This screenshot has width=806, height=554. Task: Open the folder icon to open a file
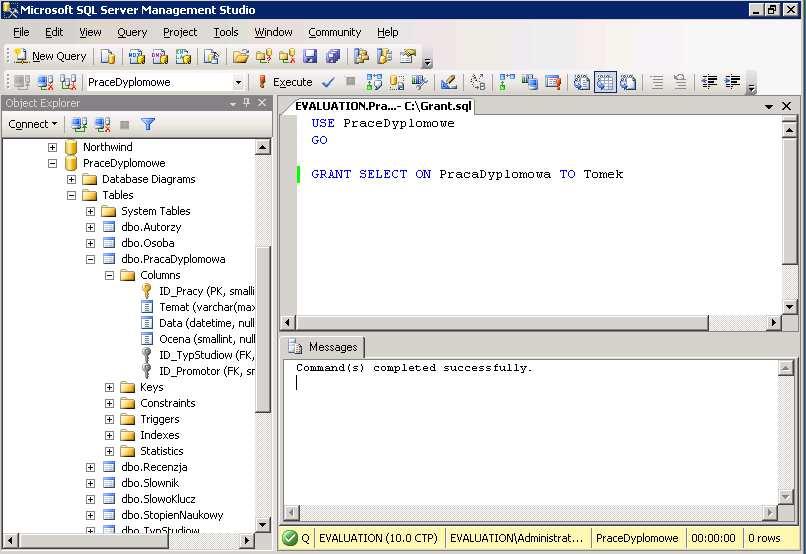240,56
